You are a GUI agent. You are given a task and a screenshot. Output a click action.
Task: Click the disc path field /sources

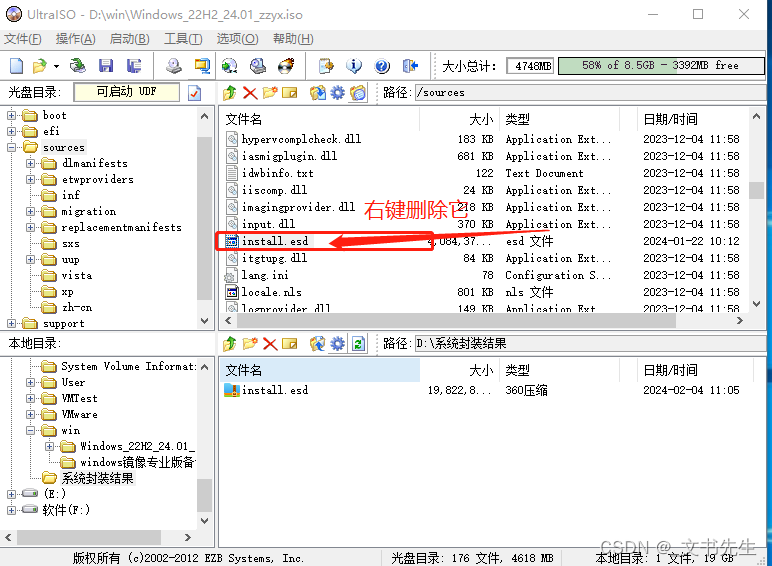coord(590,93)
